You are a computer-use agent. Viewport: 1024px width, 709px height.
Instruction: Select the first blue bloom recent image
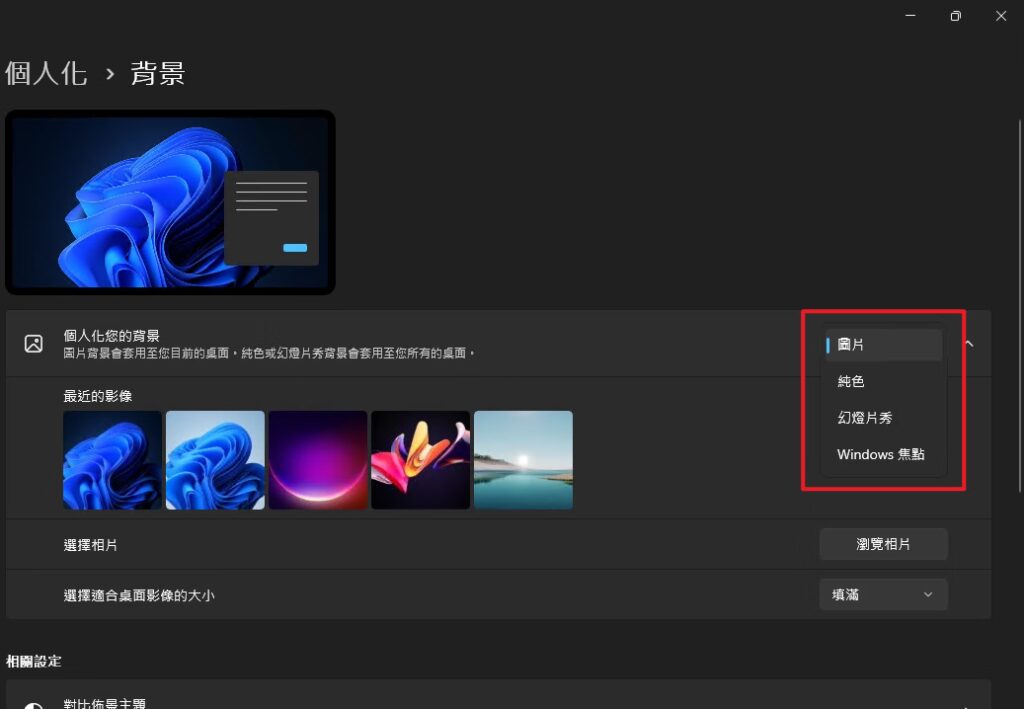point(111,459)
